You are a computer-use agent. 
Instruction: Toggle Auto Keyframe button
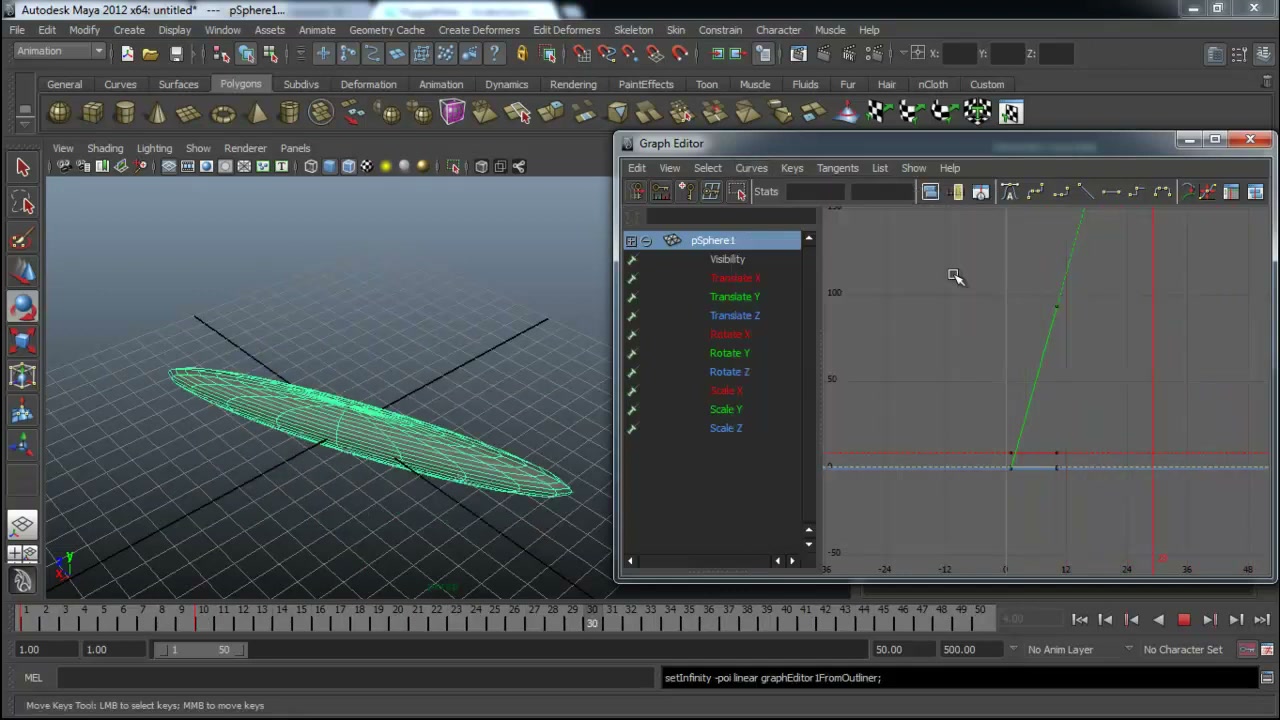coord(1247,650)
